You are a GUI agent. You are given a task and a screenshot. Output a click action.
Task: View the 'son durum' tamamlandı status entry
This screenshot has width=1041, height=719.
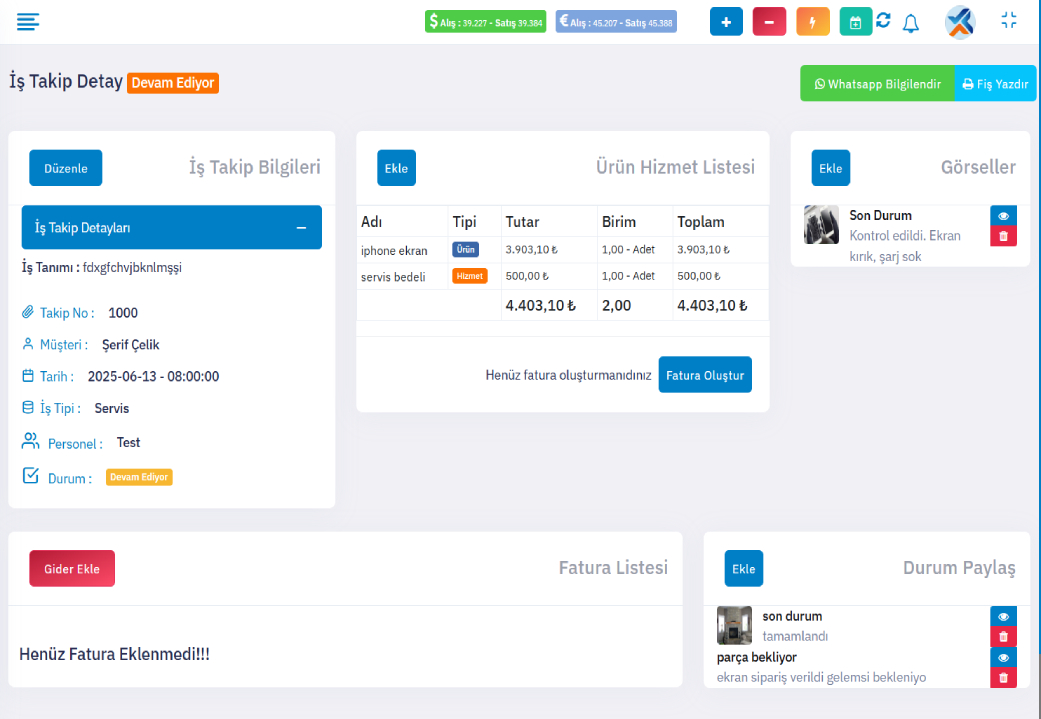(x=1003, y=616)
